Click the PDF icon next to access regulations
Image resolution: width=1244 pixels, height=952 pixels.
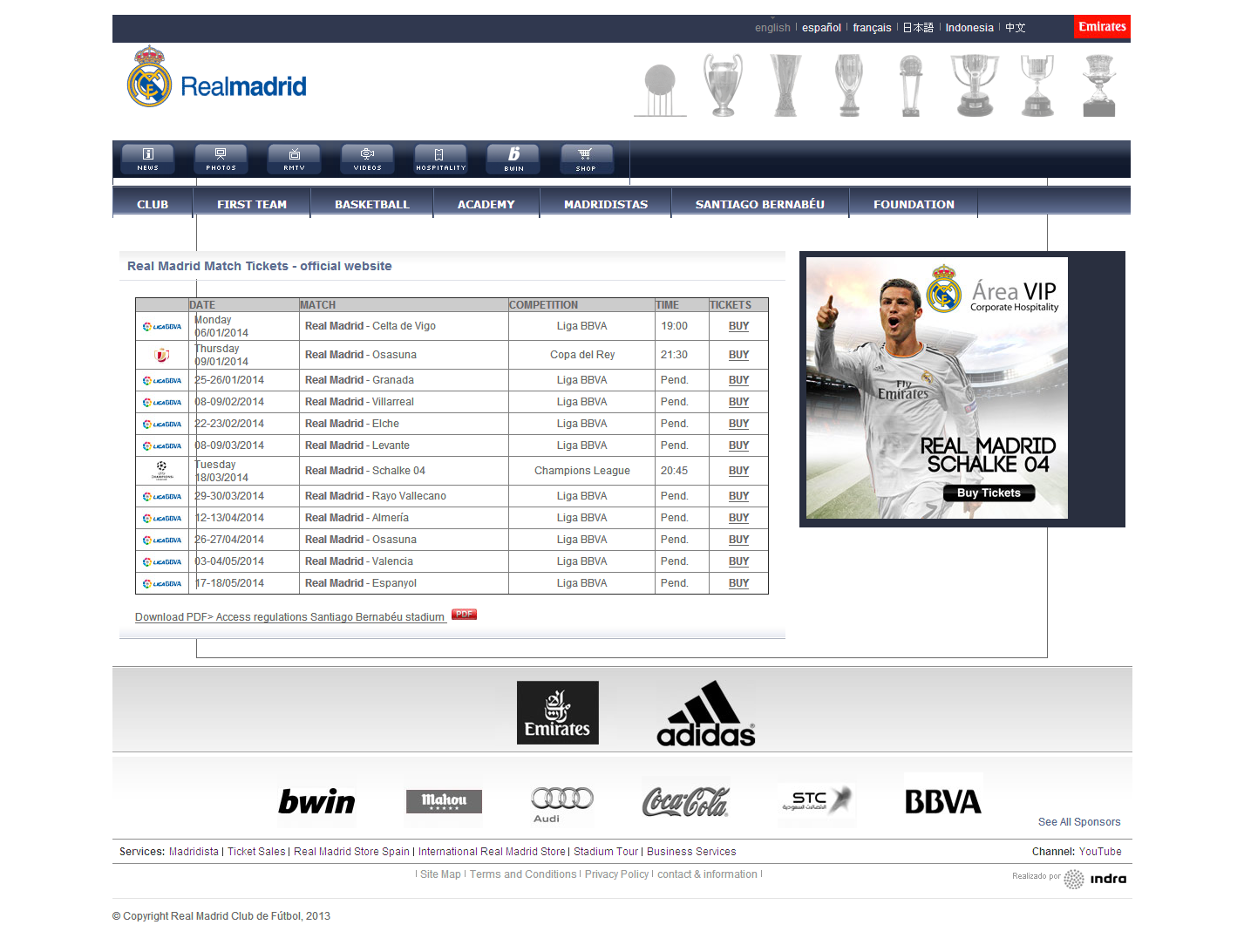464,614
